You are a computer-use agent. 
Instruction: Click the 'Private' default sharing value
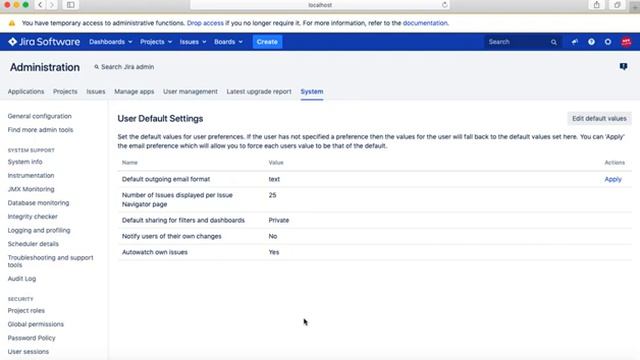pyautogui.click(x=278, y=220)
